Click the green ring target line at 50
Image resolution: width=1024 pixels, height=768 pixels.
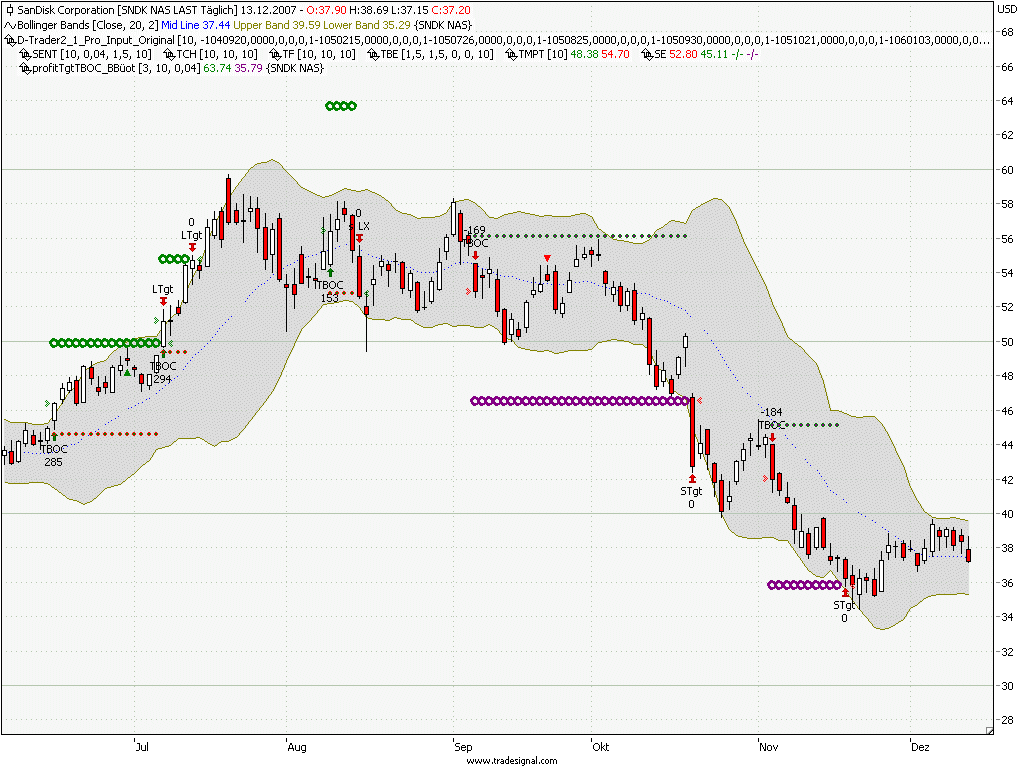[105, 343]
